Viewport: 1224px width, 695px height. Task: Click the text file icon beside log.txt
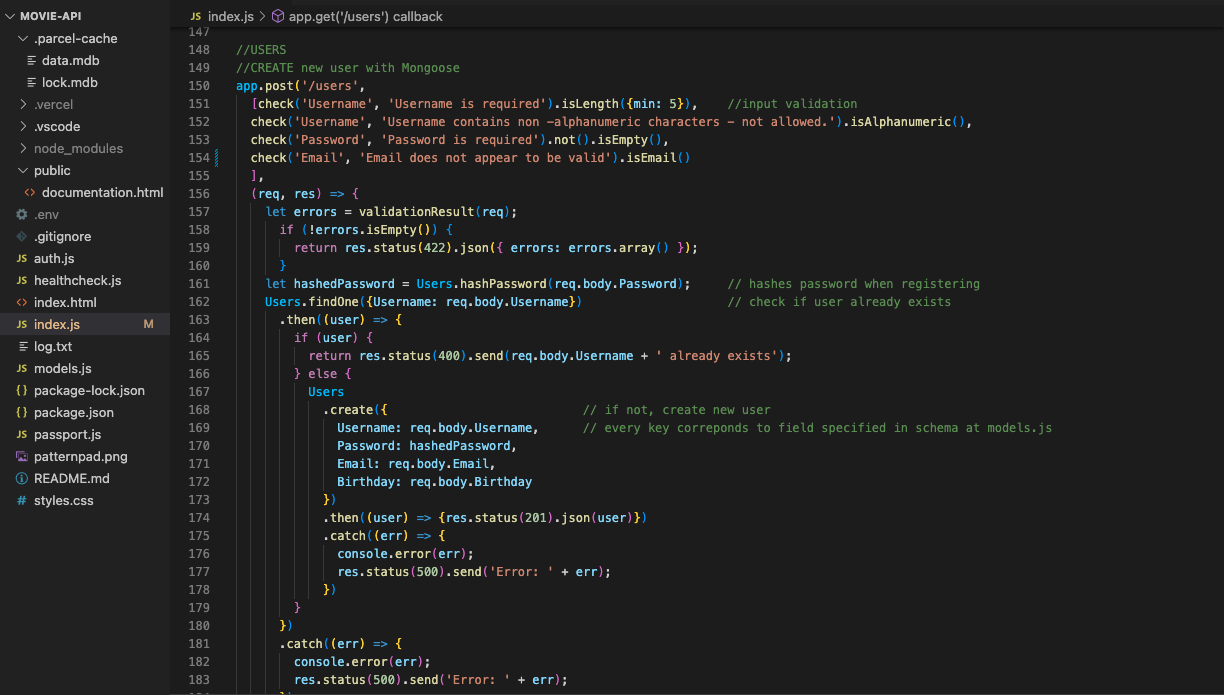coord(22,347)
